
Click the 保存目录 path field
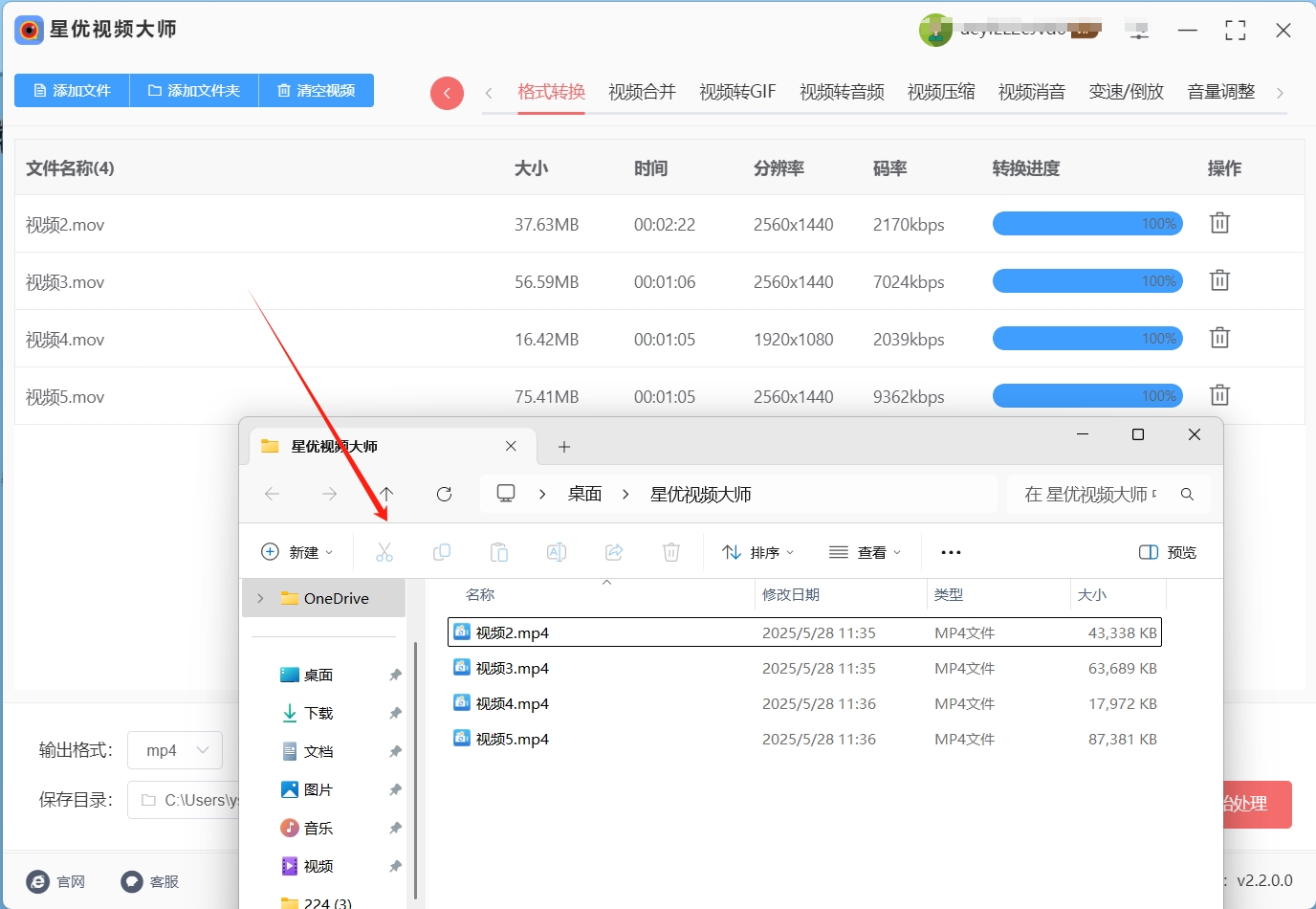pyautogui.click(x=184, y=800)
